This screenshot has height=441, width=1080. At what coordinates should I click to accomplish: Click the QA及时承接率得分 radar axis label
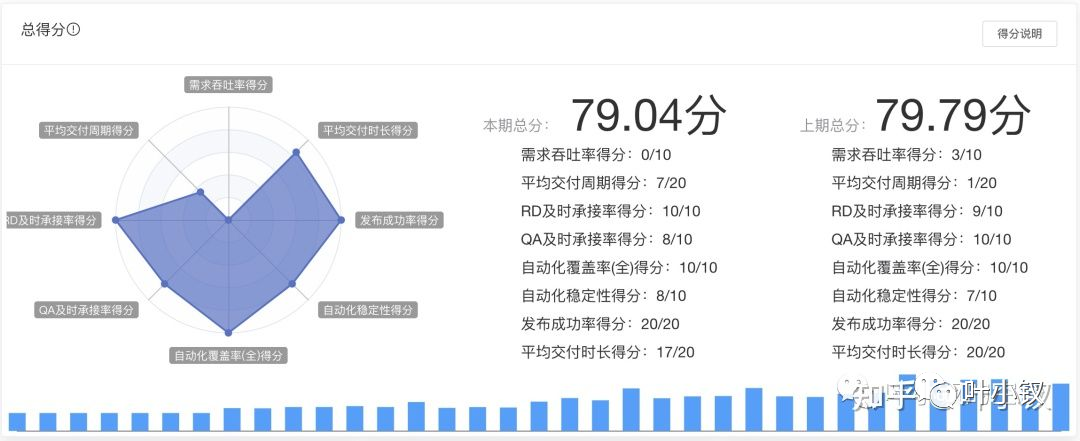coord(87,310)
